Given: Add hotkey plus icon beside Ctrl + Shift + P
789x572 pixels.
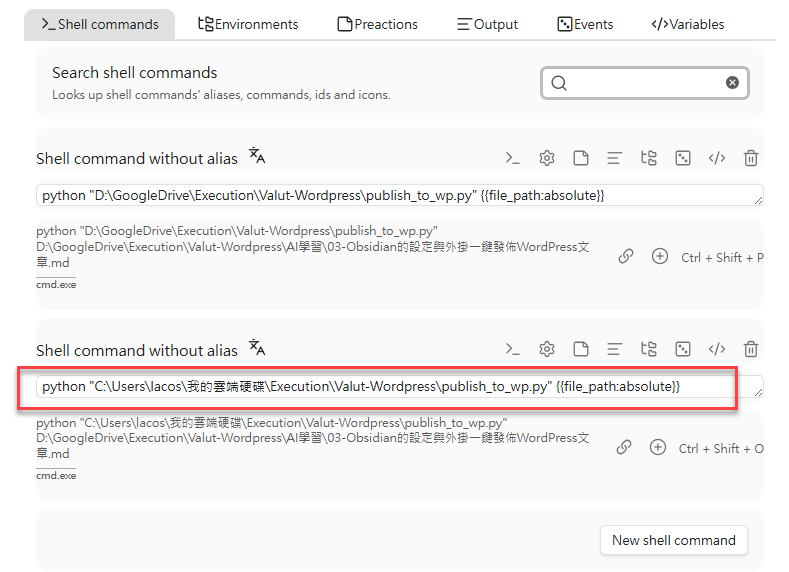Looking at the screenshot, I should [x=659, y=257].
